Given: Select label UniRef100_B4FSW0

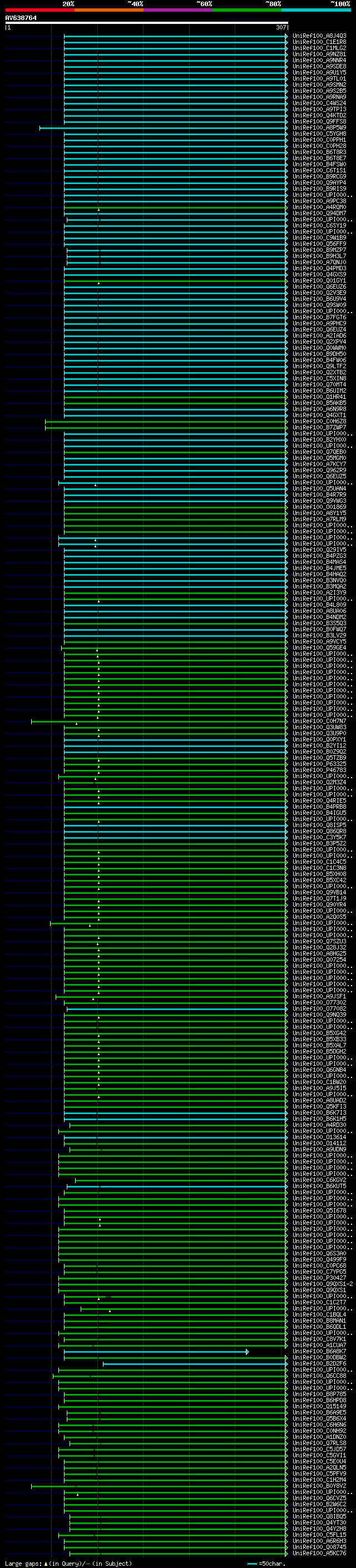Looking at the screenshot, I should click(x=319, y=164).
